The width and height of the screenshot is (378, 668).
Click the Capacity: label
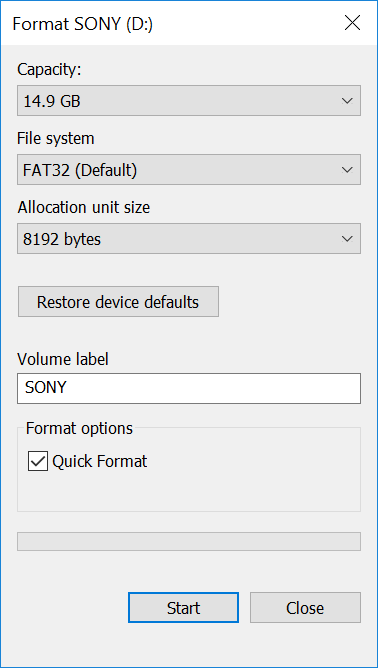coord(49,70)
